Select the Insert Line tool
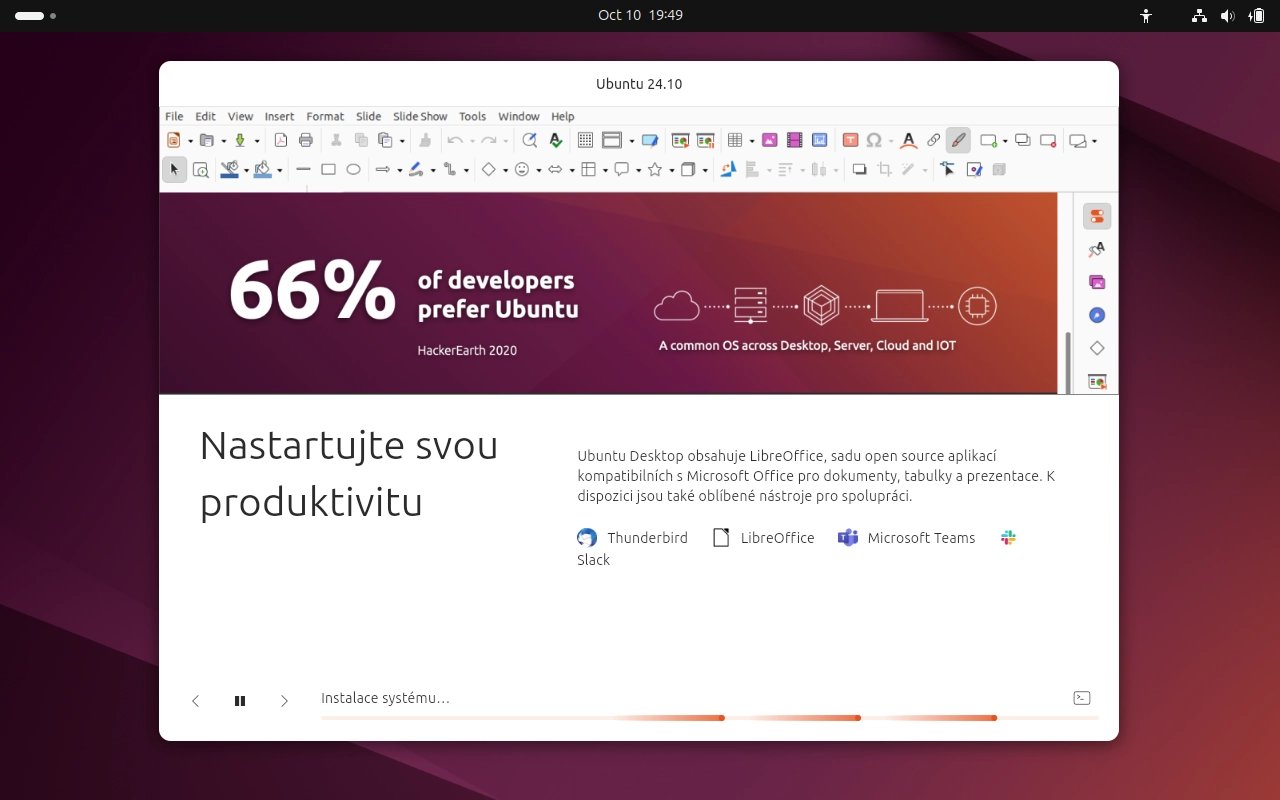 [303, 170]
